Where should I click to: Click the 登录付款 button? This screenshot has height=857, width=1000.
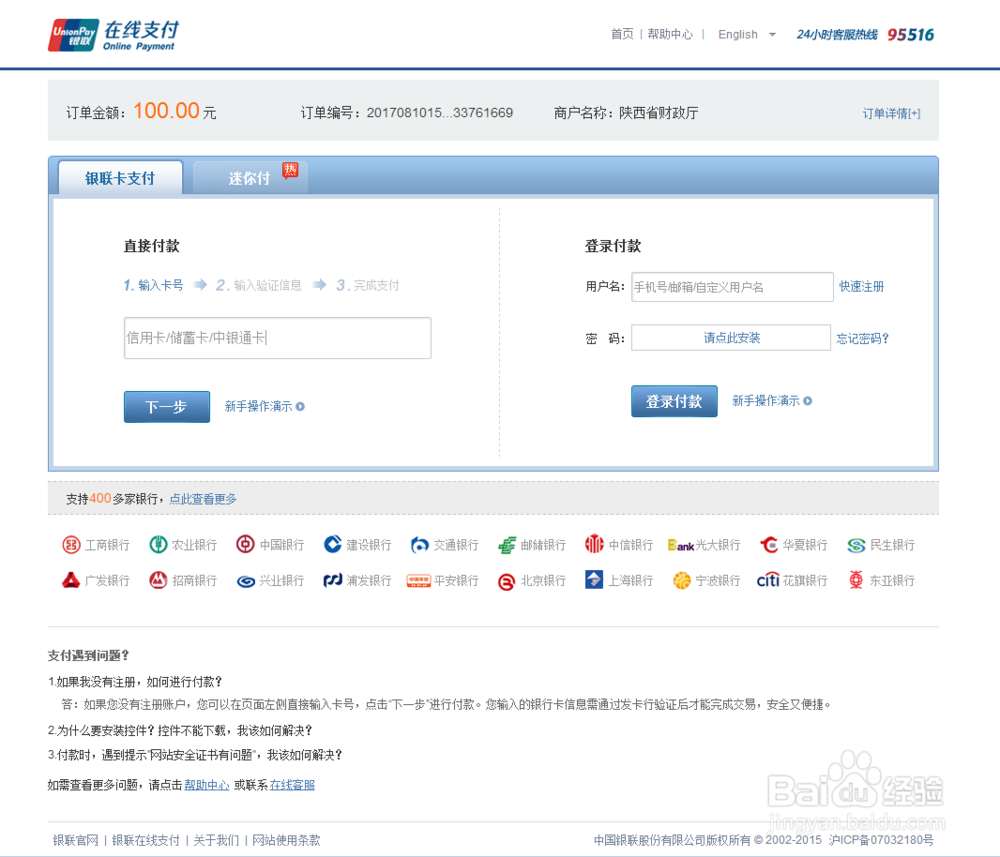click(674, 401)
